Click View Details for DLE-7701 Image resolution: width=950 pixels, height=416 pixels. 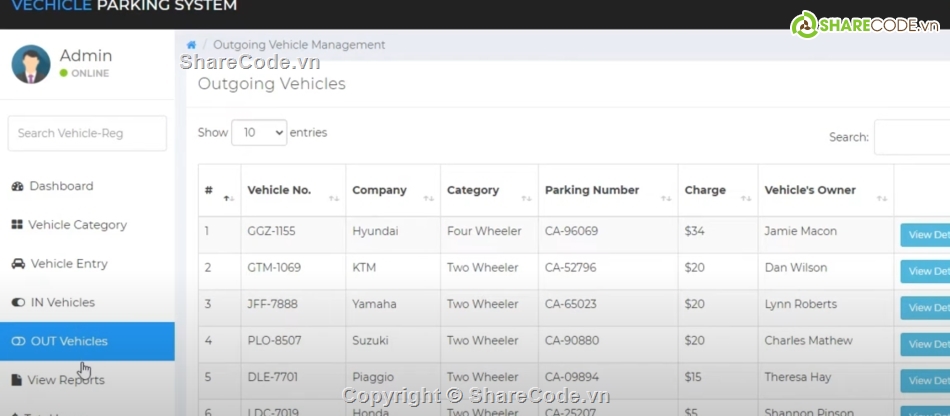point(925,380)
